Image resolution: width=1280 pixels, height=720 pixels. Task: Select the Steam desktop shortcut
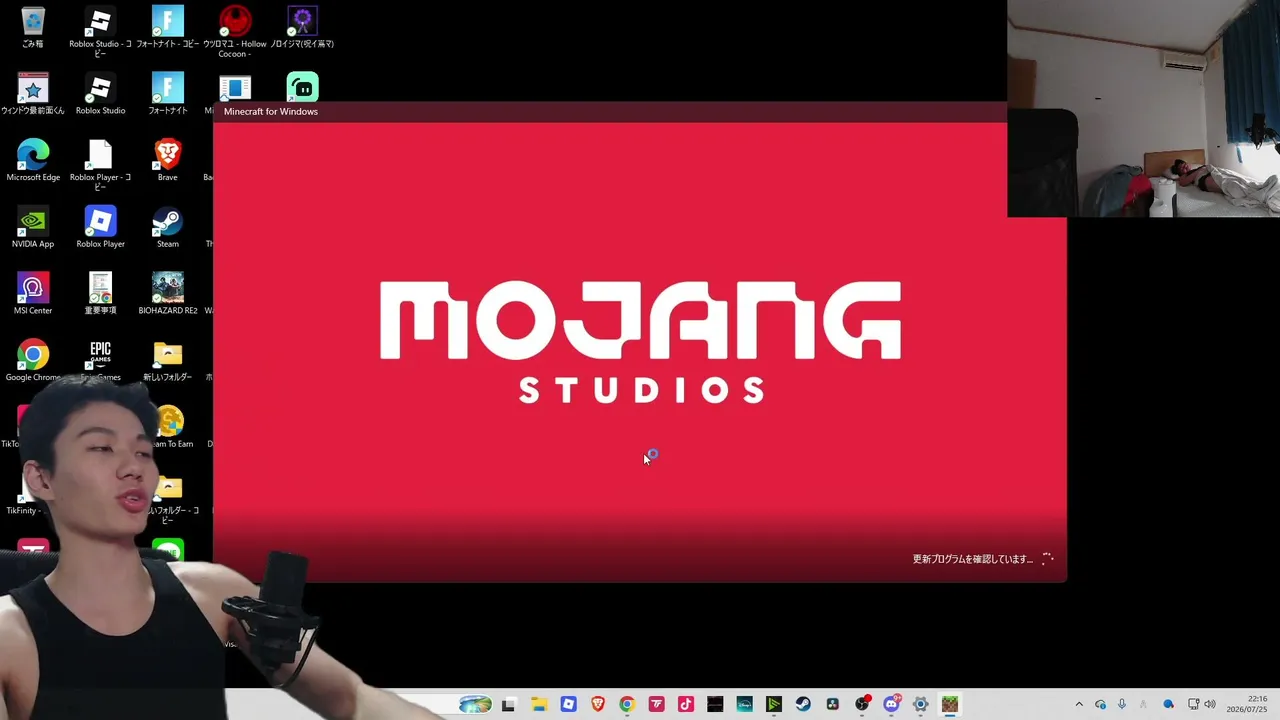pyautogui.click(x=167, y=228)
